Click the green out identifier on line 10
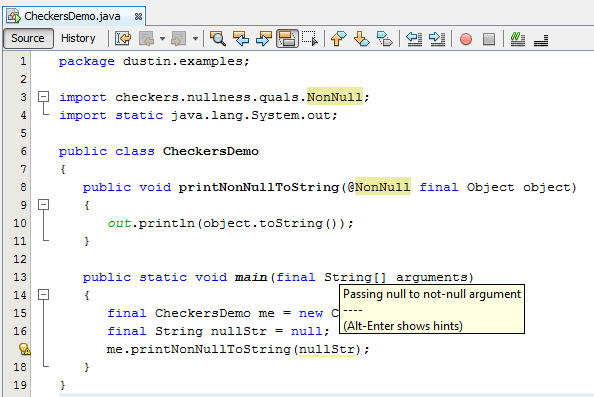This screenshot has width=594, height=397. click(119, 223)
